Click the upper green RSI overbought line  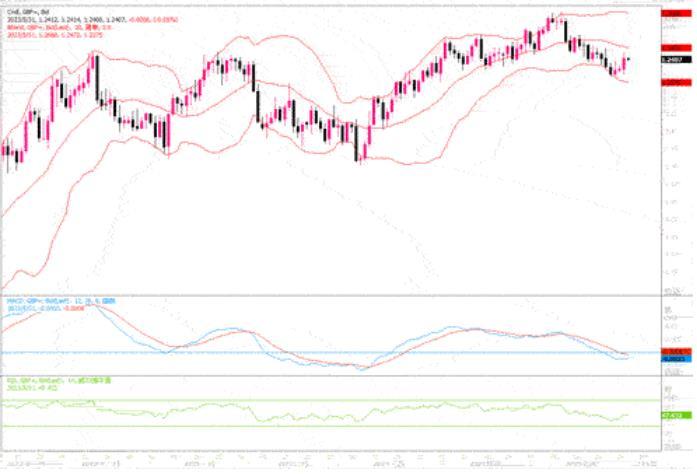coord(300,400)
